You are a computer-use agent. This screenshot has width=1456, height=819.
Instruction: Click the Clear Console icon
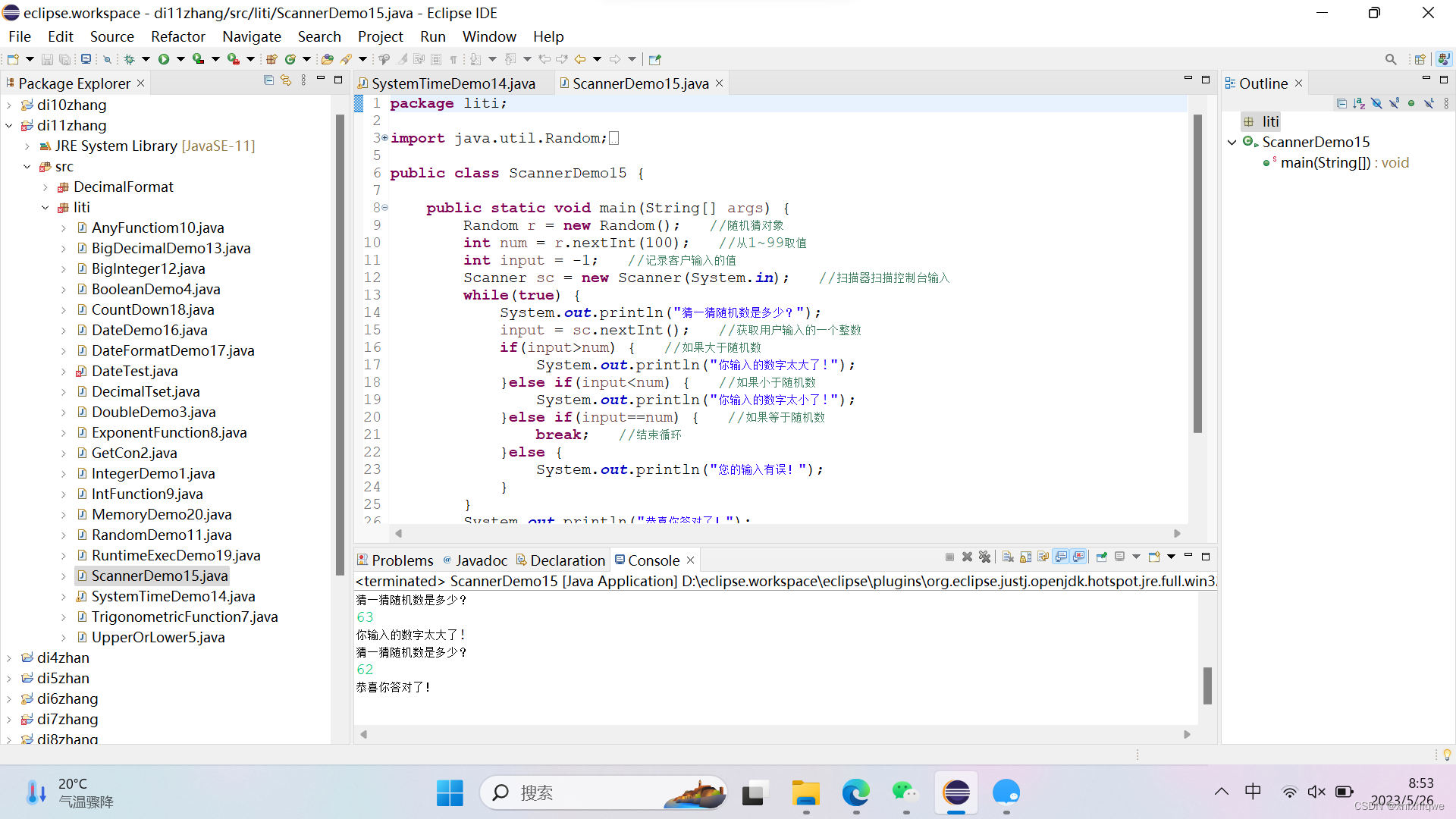coord(1008,557)
